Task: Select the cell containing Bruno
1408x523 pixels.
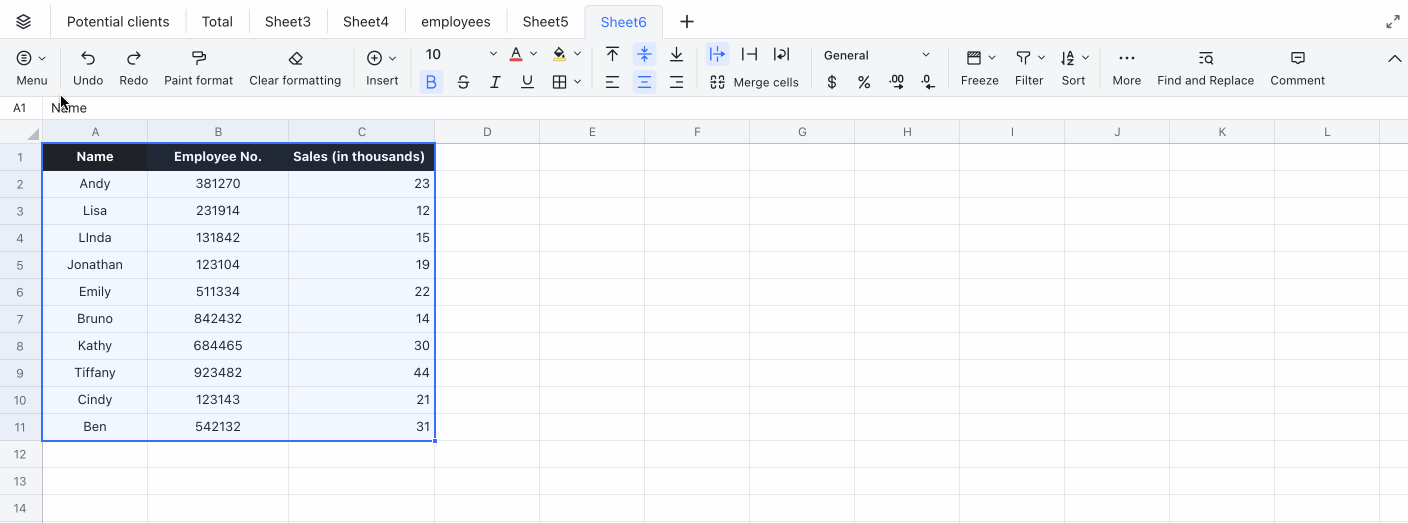Action: pyautogui.click(x=95, y=319)
